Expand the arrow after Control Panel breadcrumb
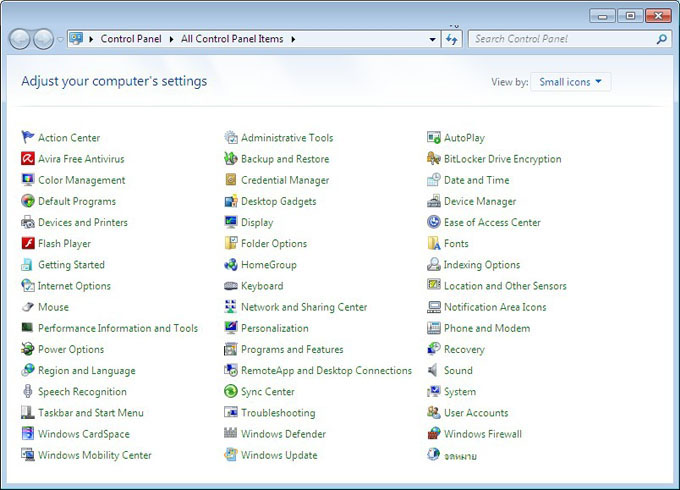 pos(171,39)
